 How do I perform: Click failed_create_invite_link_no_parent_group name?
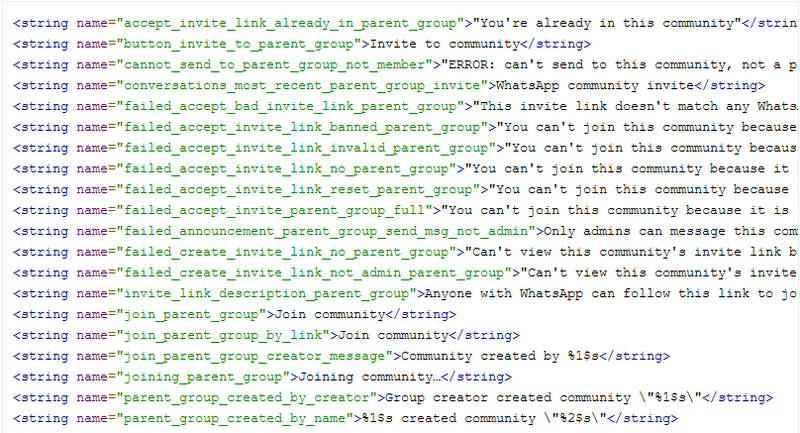286,252
